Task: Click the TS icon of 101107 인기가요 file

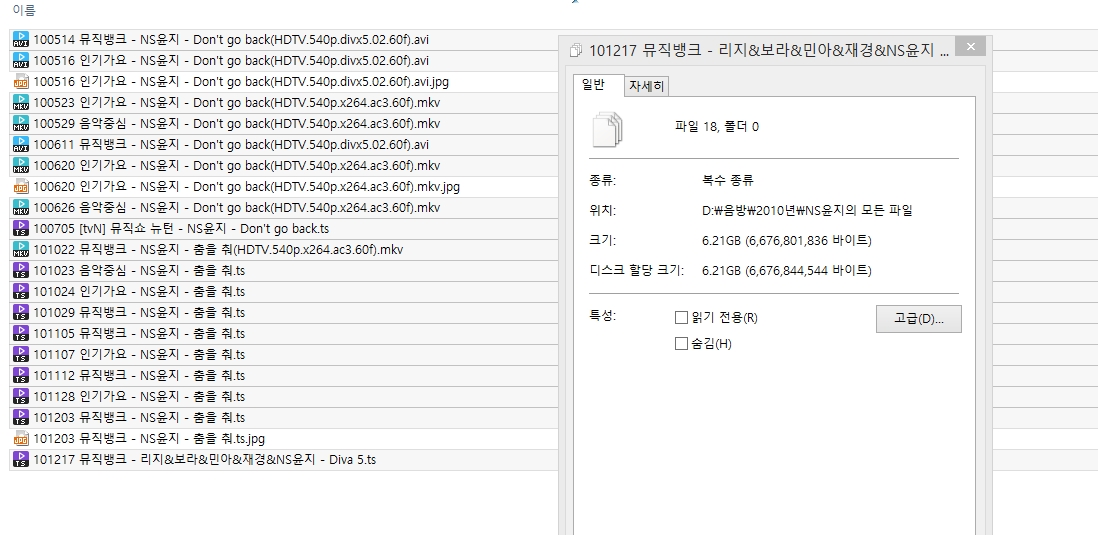Action: tap(21, 355)
